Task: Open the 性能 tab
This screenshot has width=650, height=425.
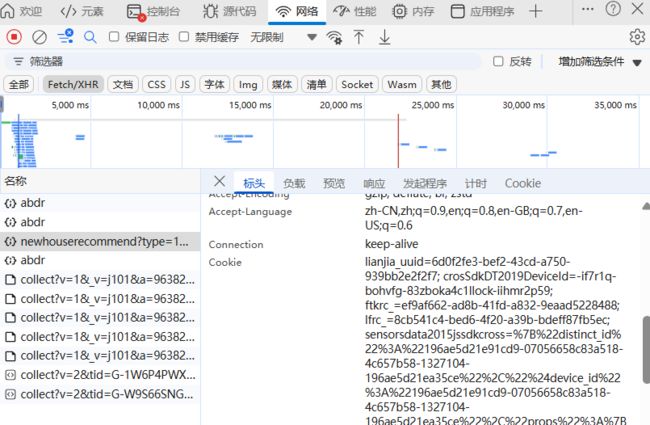Action: [354, 11]
